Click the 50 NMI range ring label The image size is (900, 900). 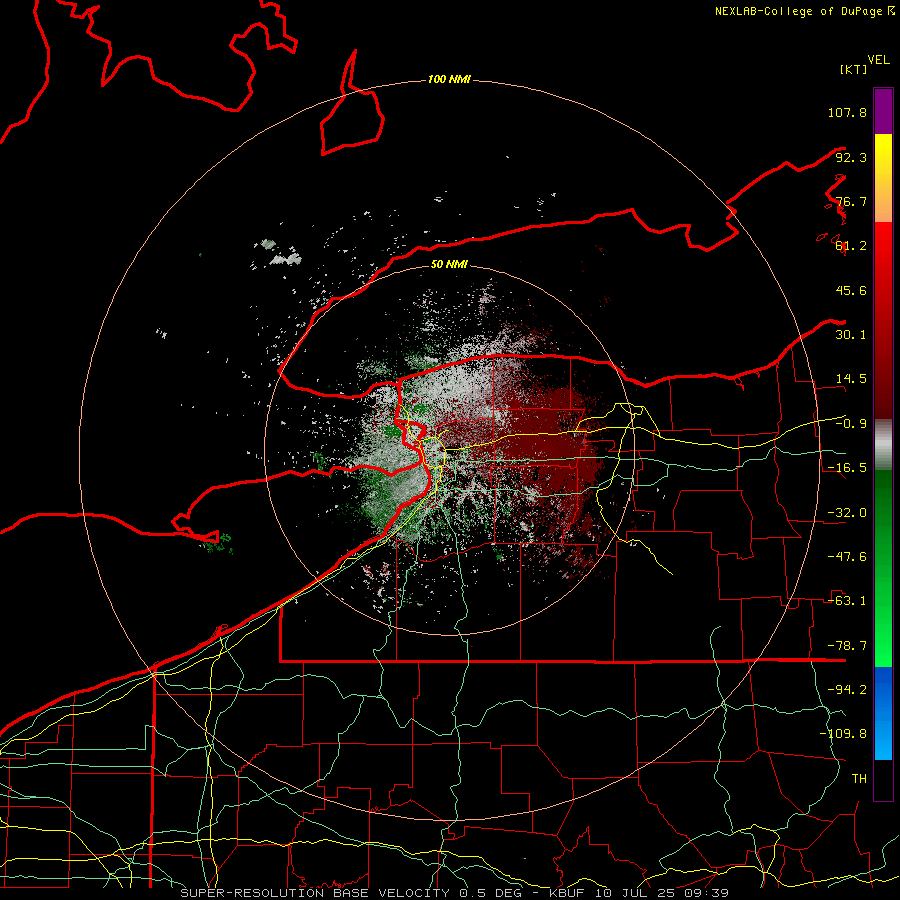coord(449,265)
